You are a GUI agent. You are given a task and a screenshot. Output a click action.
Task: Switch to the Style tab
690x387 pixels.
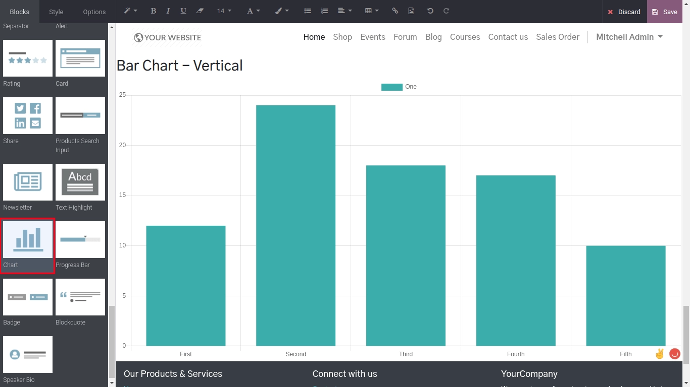click(56, 11)
